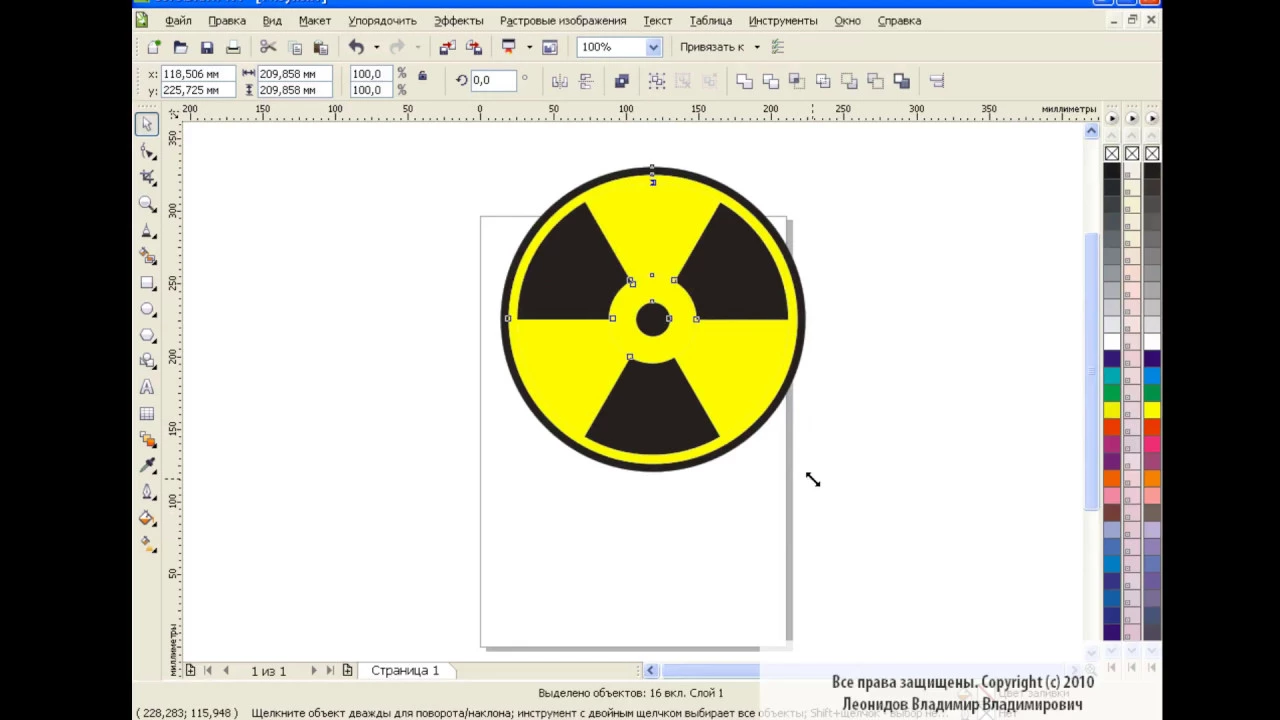Image resolution: width=1280 pixels, height=720 pixels.
Task: Click the Export icon
Action: (x=474, y=47)
